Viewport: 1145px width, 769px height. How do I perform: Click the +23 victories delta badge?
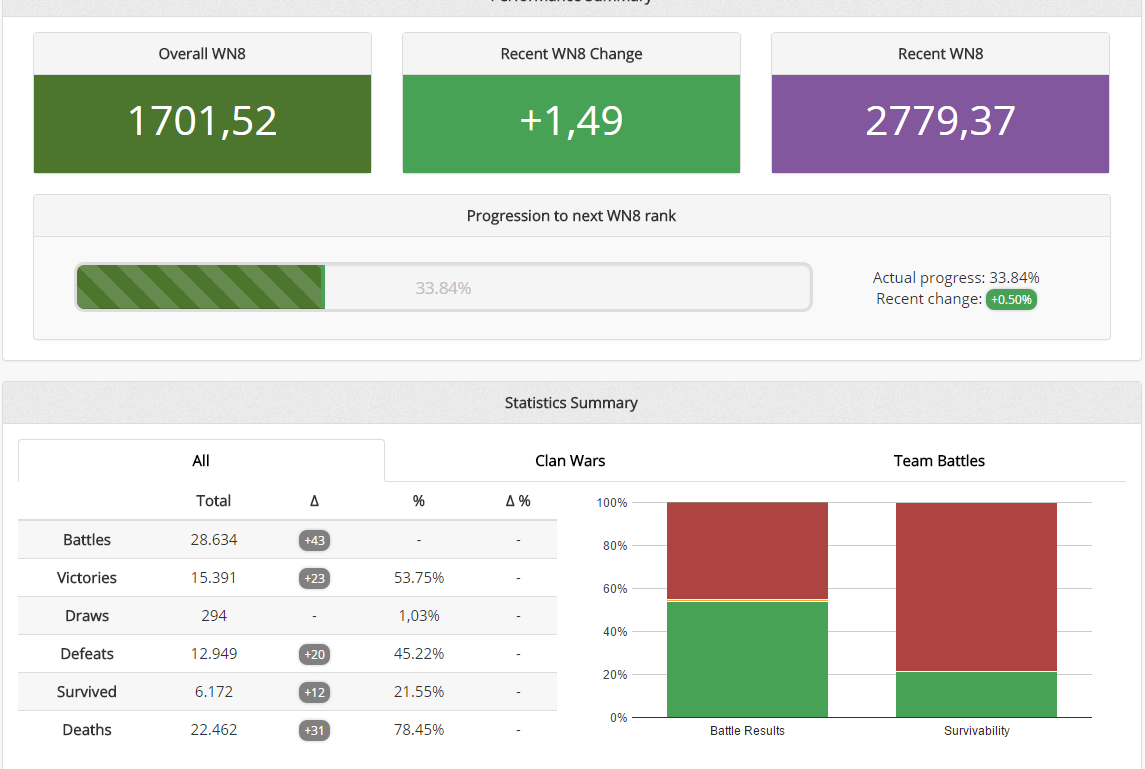tap(314, 578)
